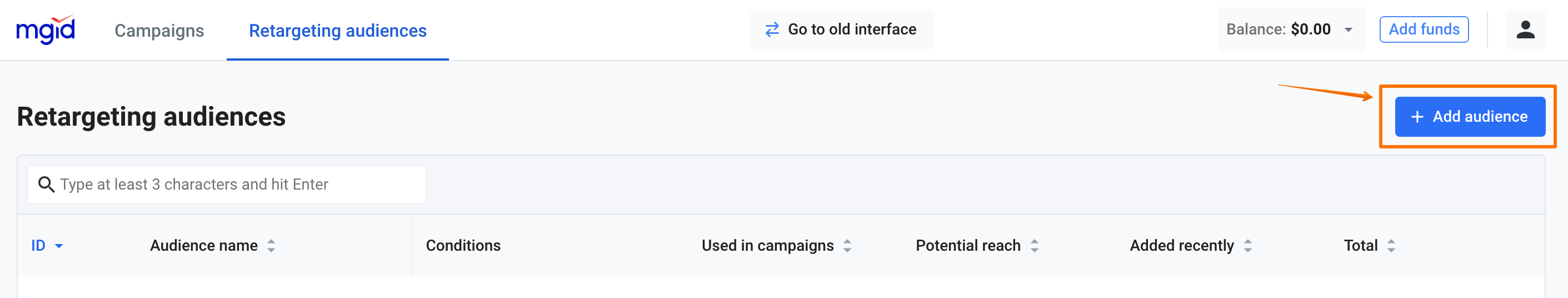
Task: Sort by Used in campaigns arrows
Action: pyautogui.click(x=847, y=246)
